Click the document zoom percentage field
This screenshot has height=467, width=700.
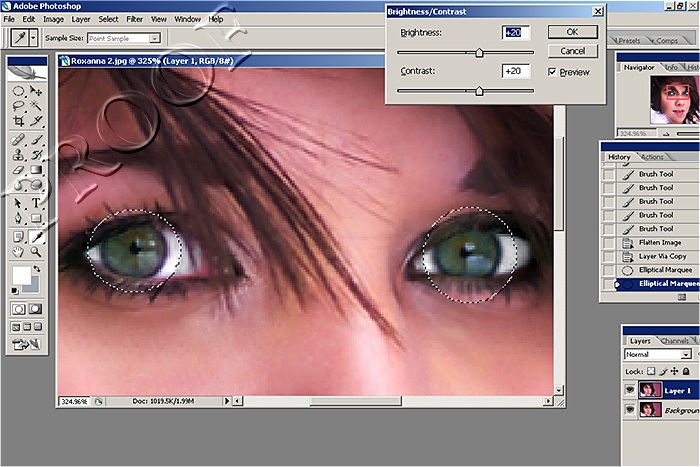(74, 401)
